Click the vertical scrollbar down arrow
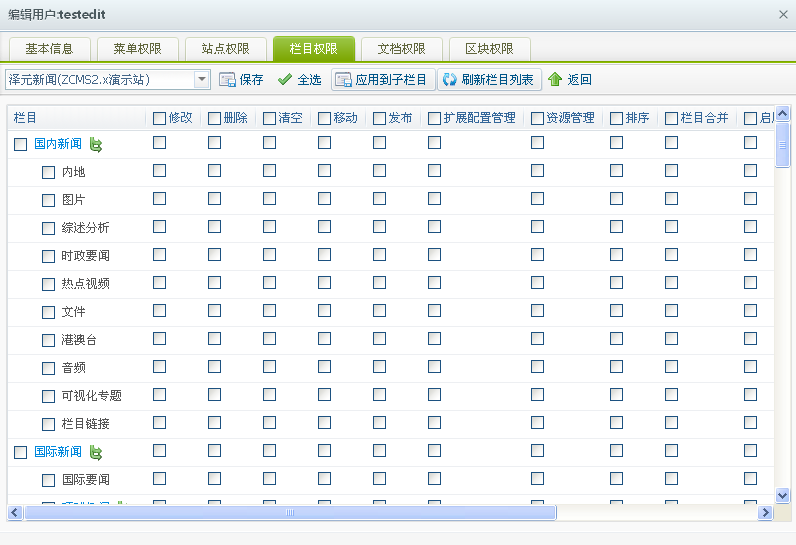 [x=783, y=495]
